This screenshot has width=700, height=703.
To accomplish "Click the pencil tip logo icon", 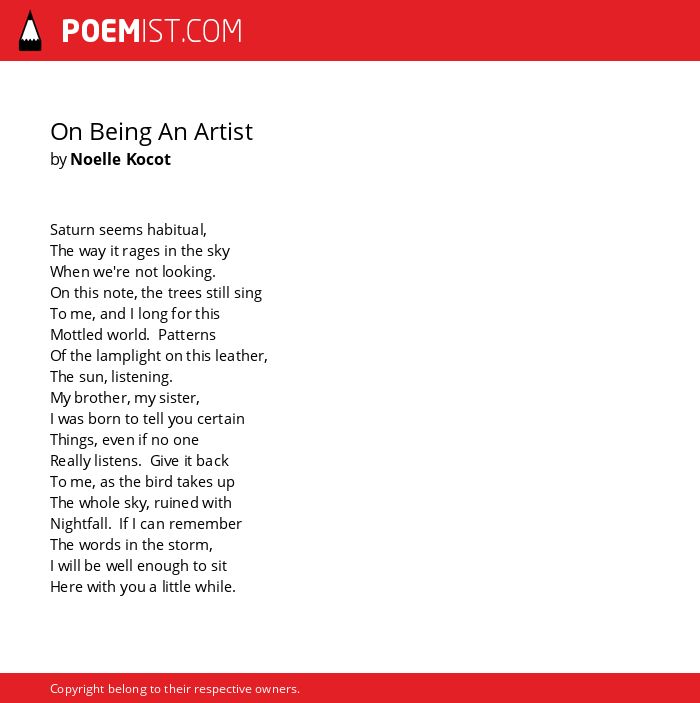I will point(30,30).
